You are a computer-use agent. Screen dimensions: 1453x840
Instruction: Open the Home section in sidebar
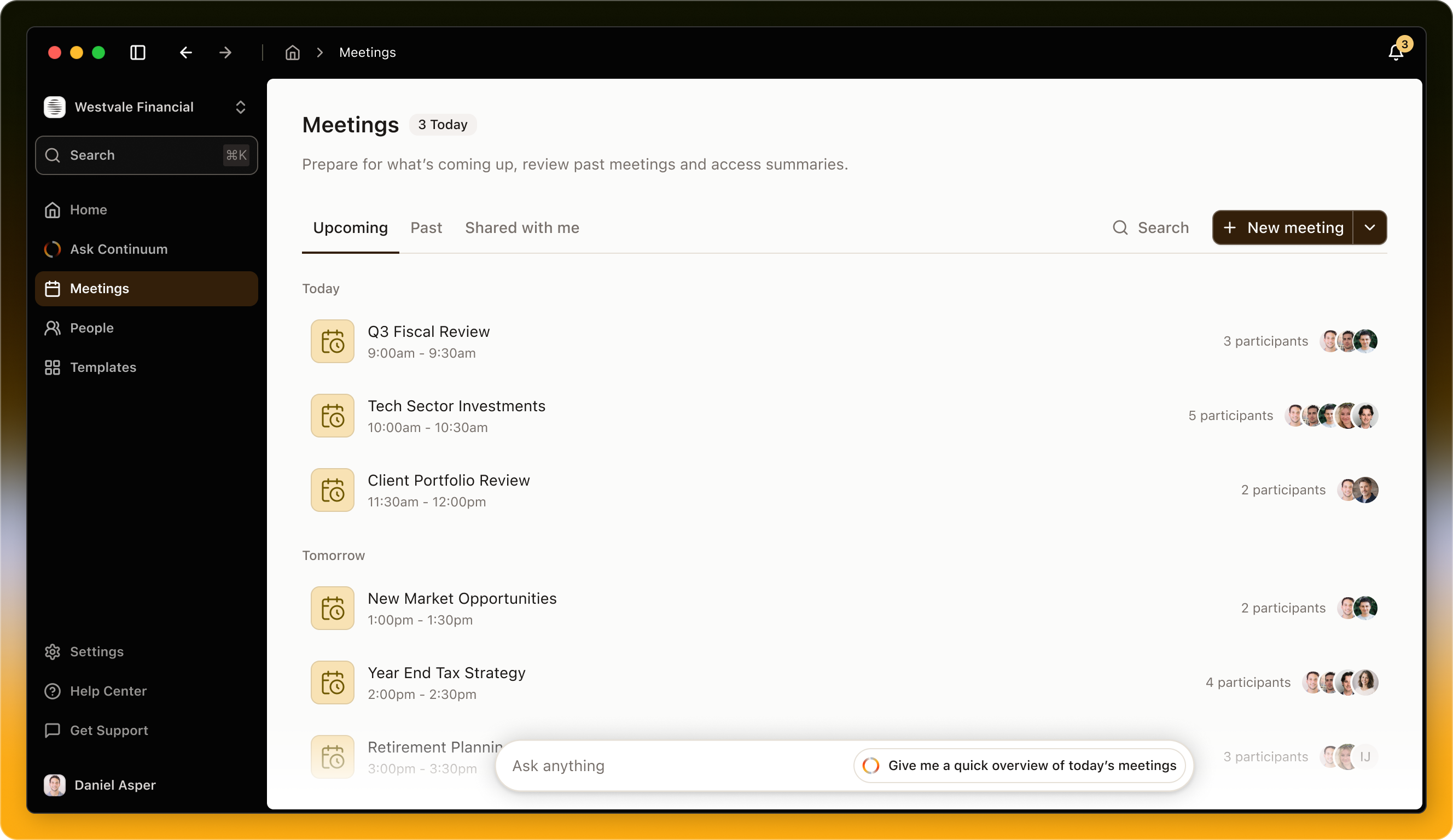click(x=88, y=210)
